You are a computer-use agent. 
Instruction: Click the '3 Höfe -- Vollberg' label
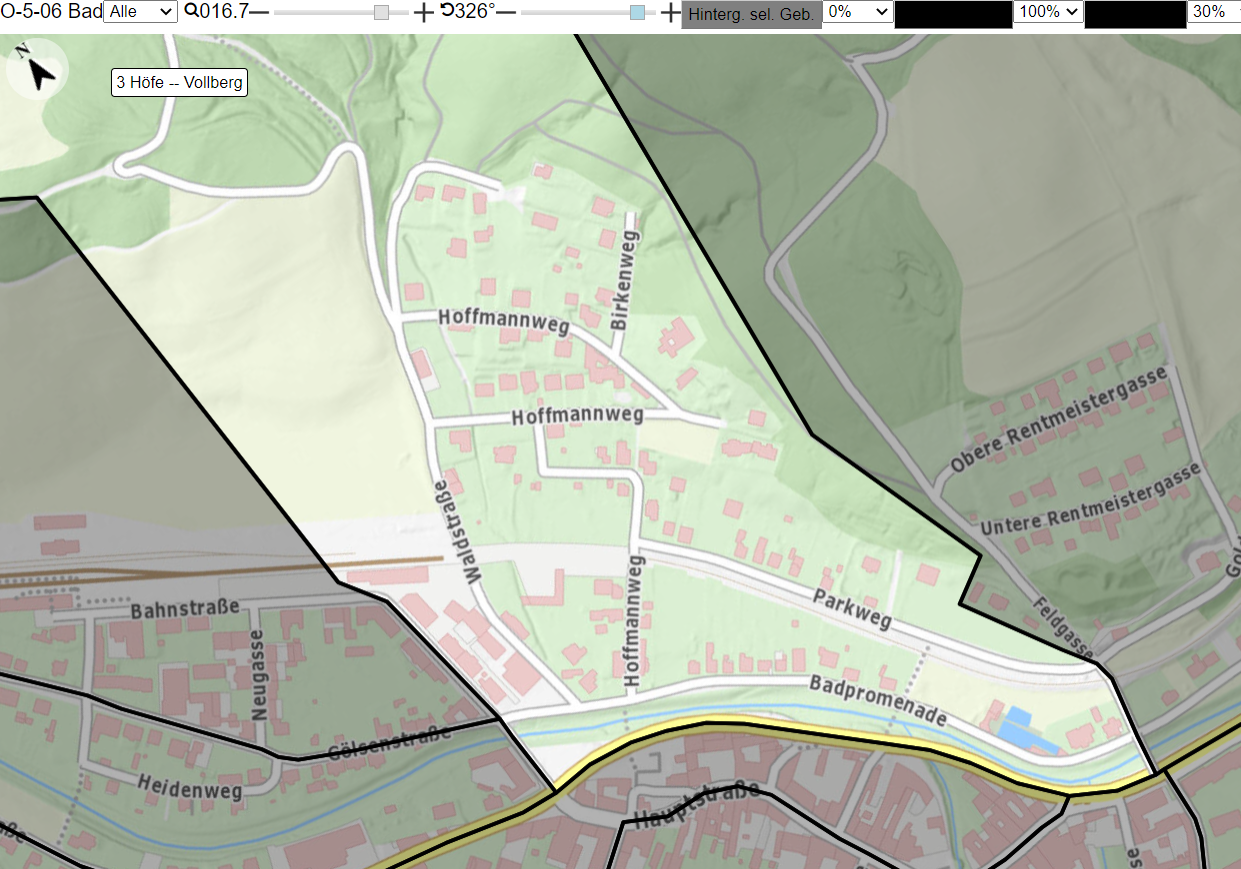(179, 83)
